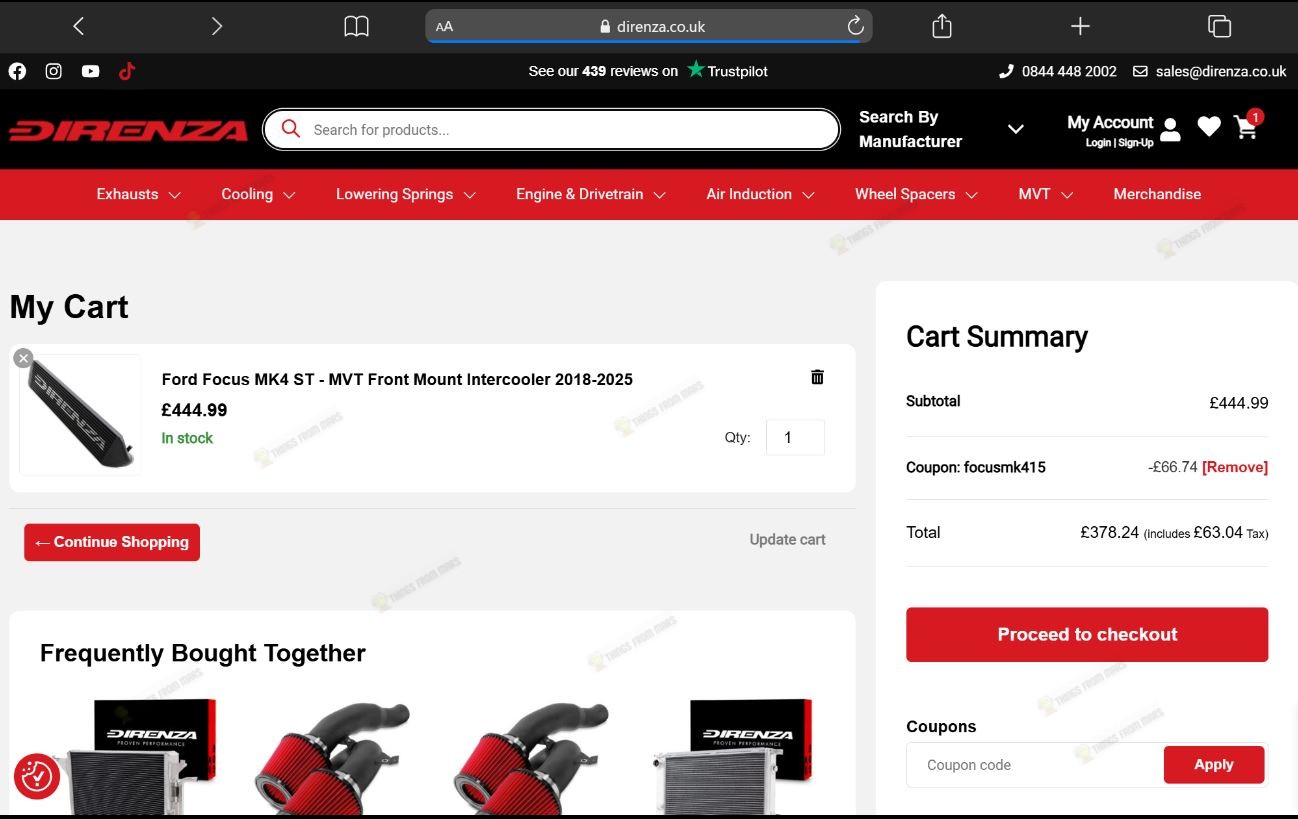Open the third product, a red induction kit

click(x=531, y=758)
